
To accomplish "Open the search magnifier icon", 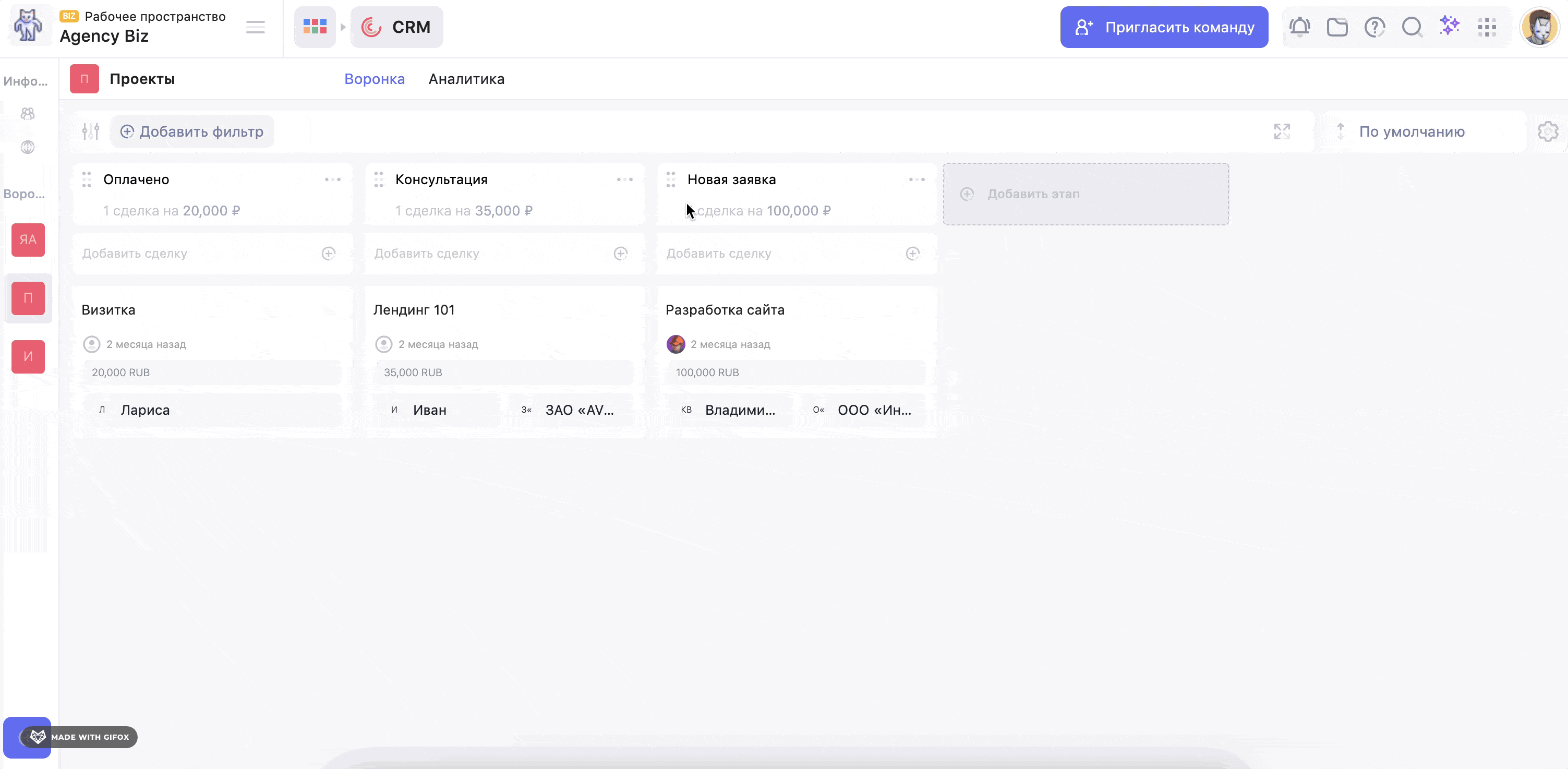I will (1412, 28).
